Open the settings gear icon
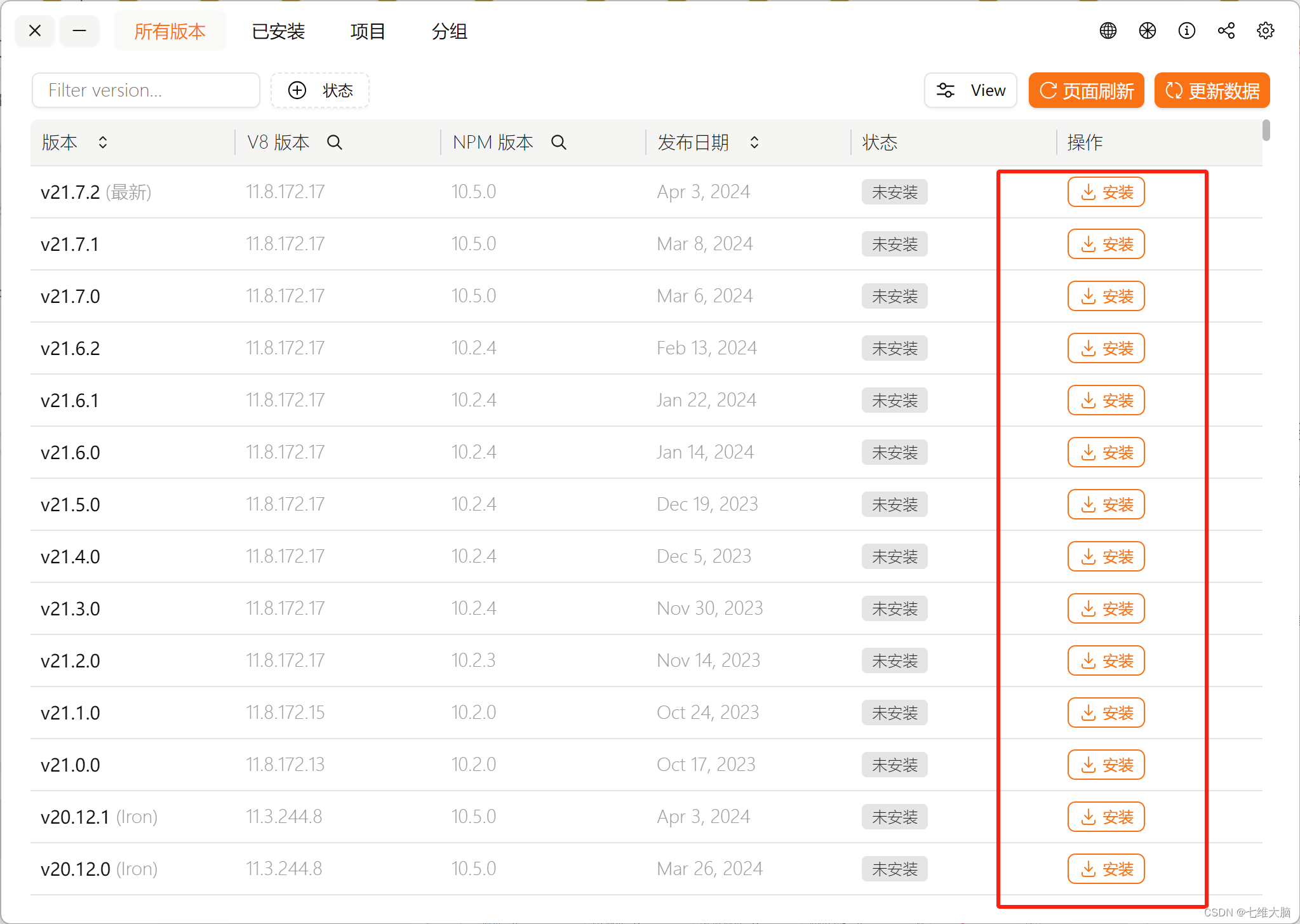 point(1266,30)
